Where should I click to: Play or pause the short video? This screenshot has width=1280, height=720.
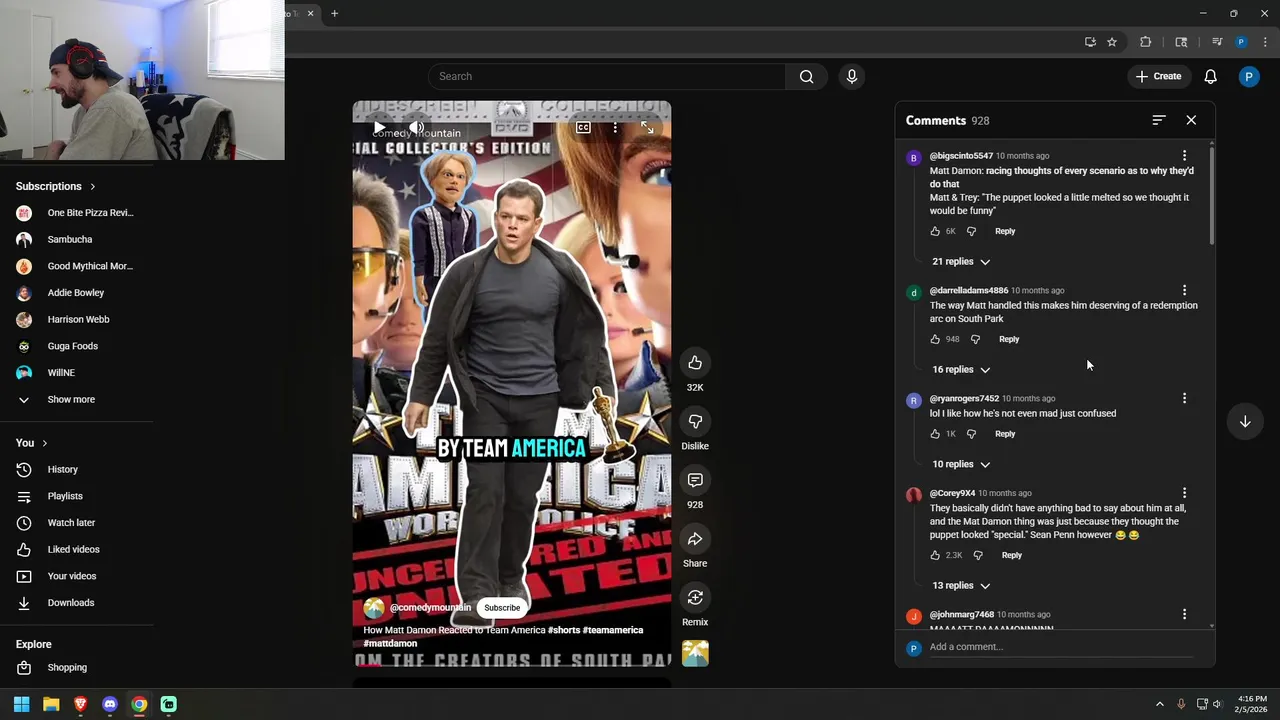tap(379, 127)
